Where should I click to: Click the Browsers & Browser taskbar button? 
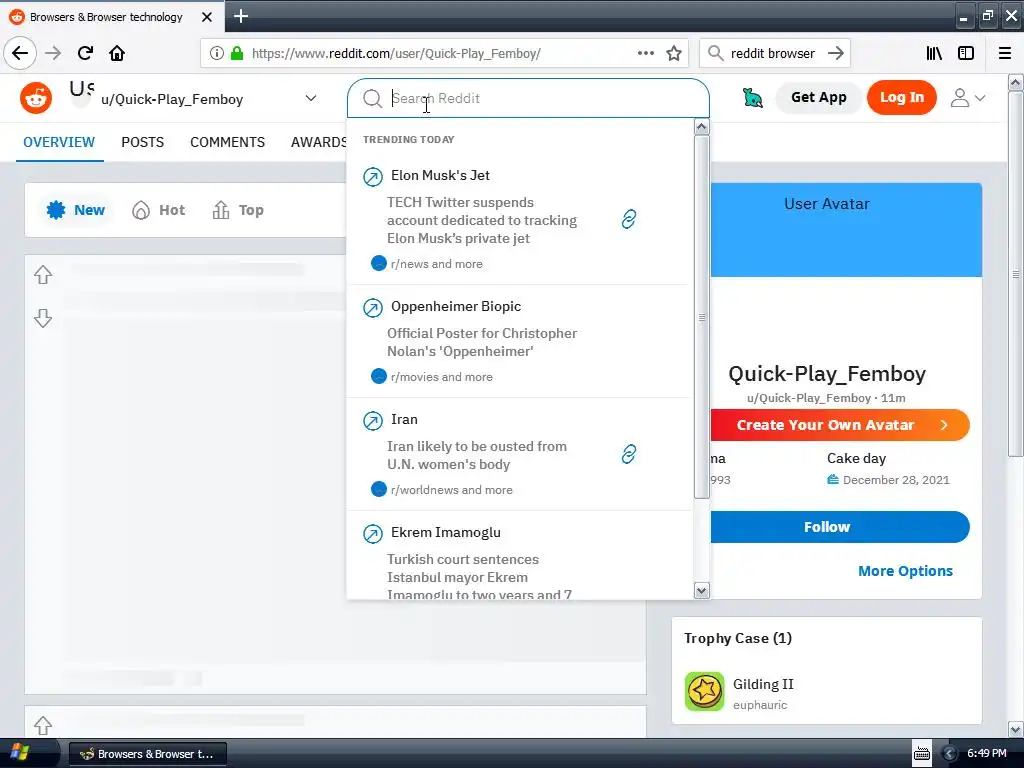(x=148, y=754)
